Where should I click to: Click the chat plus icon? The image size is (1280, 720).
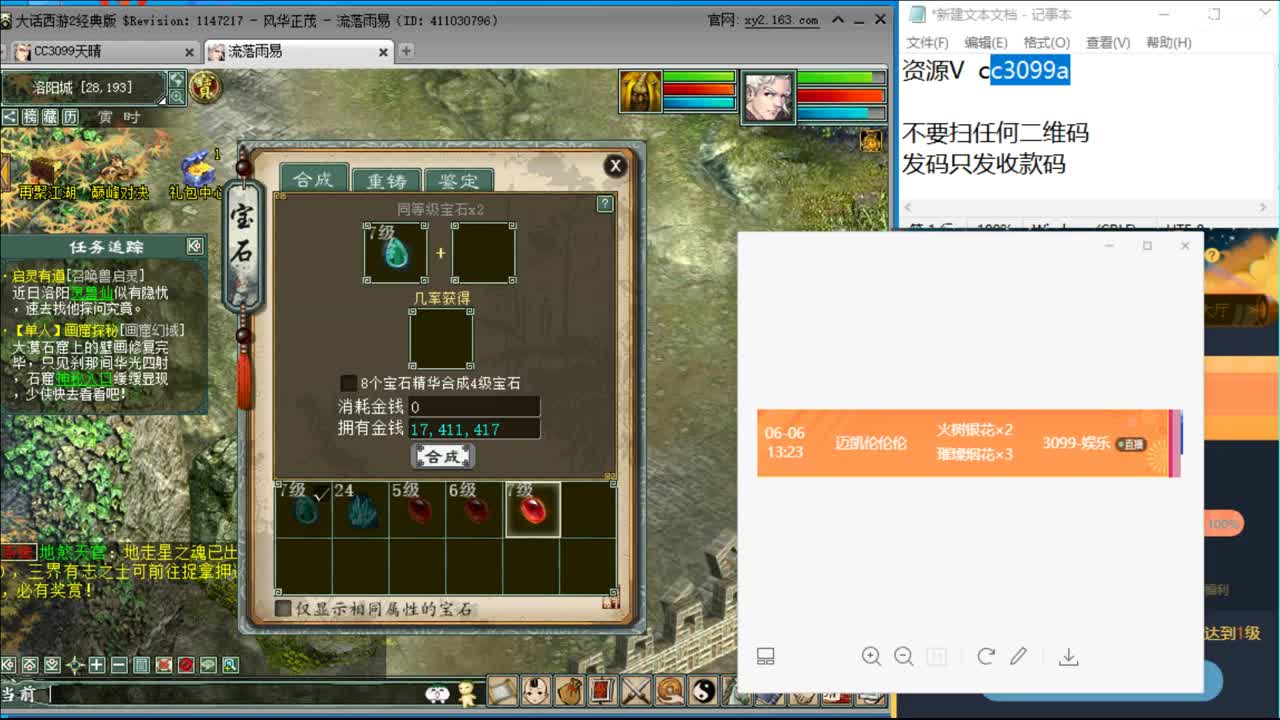pyautogui.click(x=97, y=665)
